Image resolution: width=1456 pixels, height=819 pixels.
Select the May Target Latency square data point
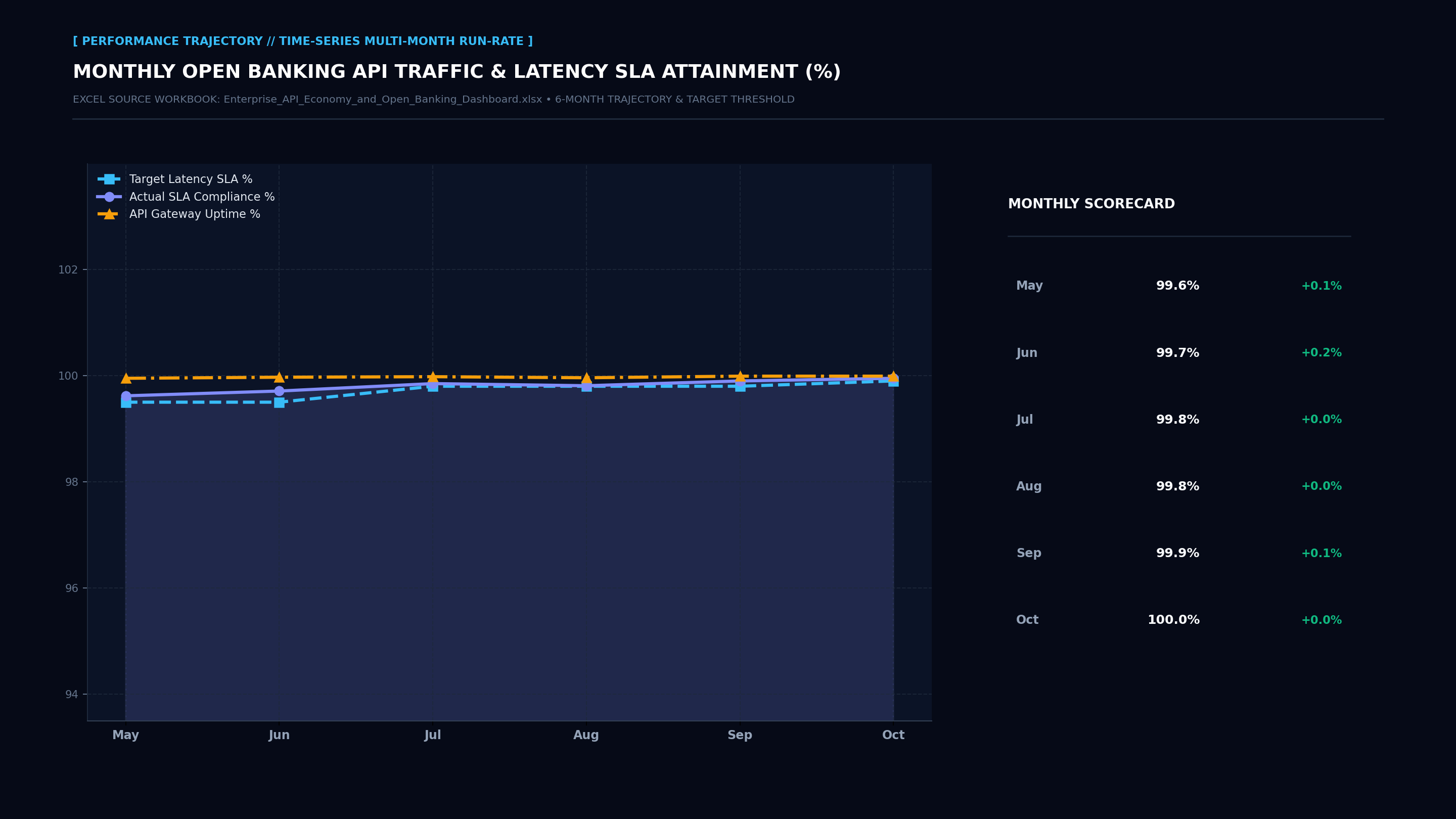125,402
